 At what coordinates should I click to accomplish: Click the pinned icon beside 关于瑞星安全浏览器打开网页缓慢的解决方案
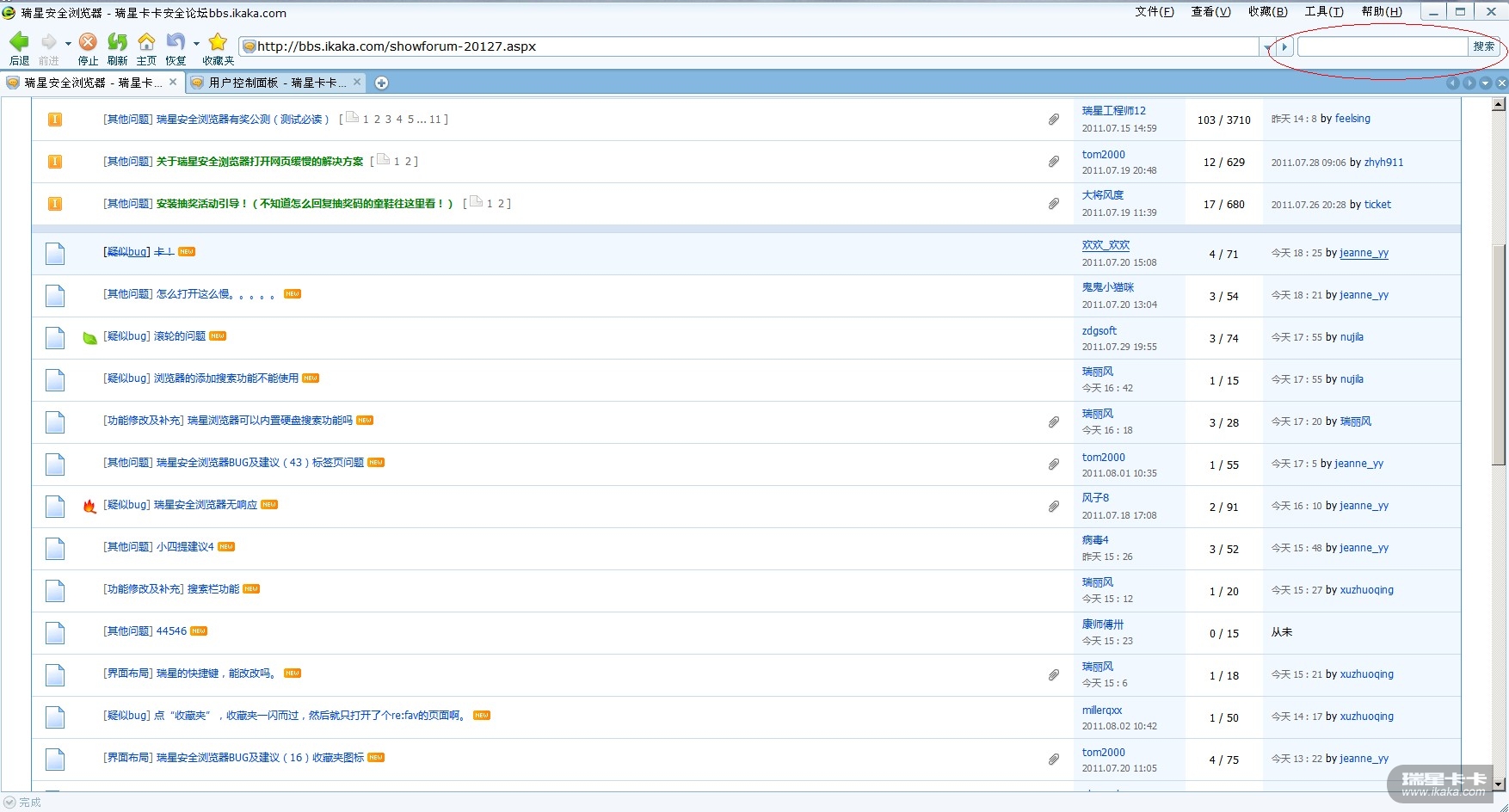54,162
